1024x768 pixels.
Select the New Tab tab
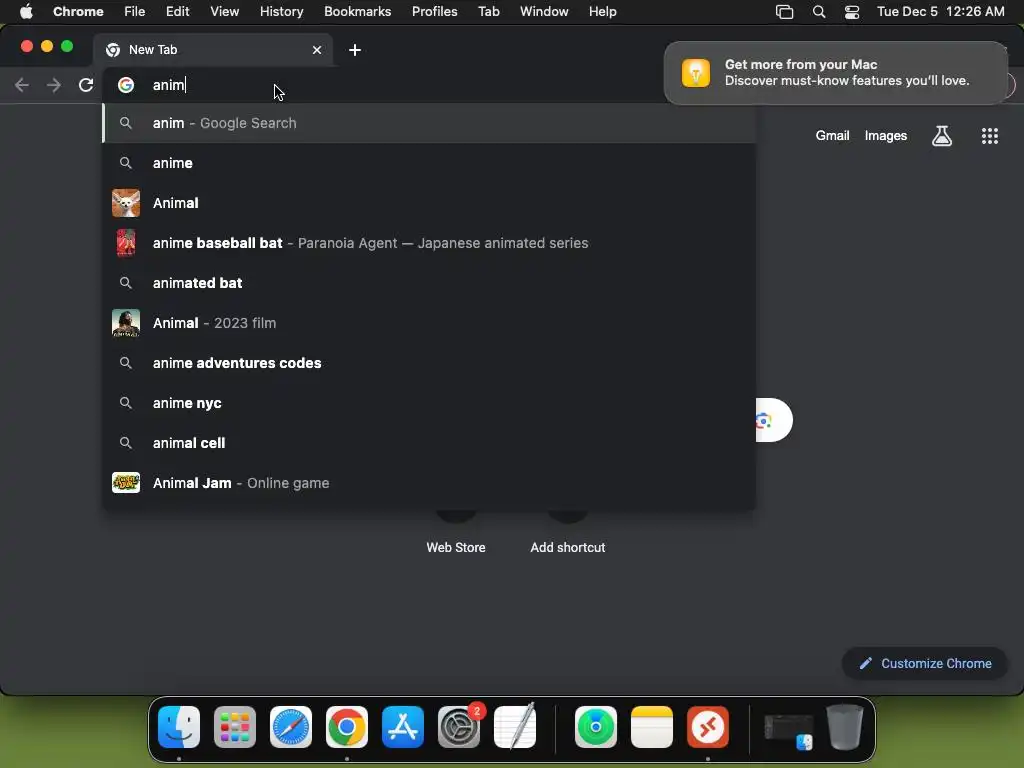coord(213,50)
